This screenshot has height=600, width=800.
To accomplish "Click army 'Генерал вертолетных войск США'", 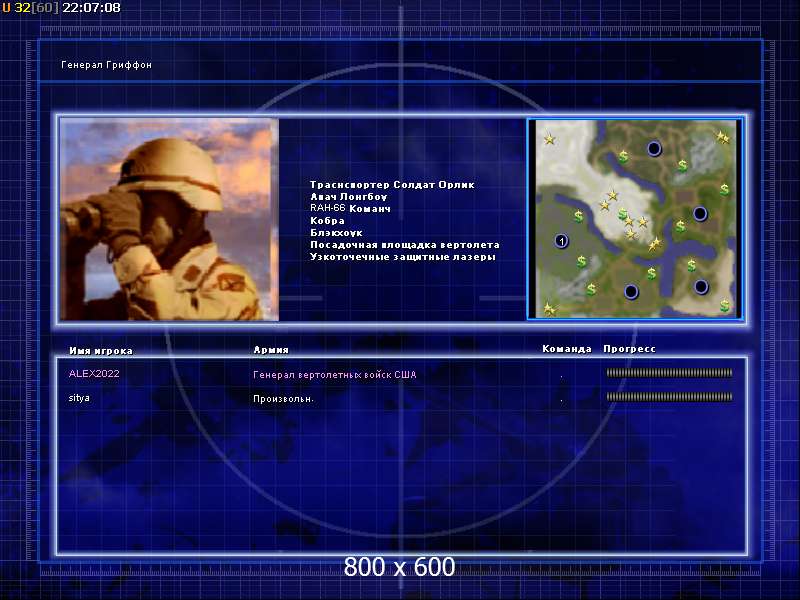I will [335, 374].
